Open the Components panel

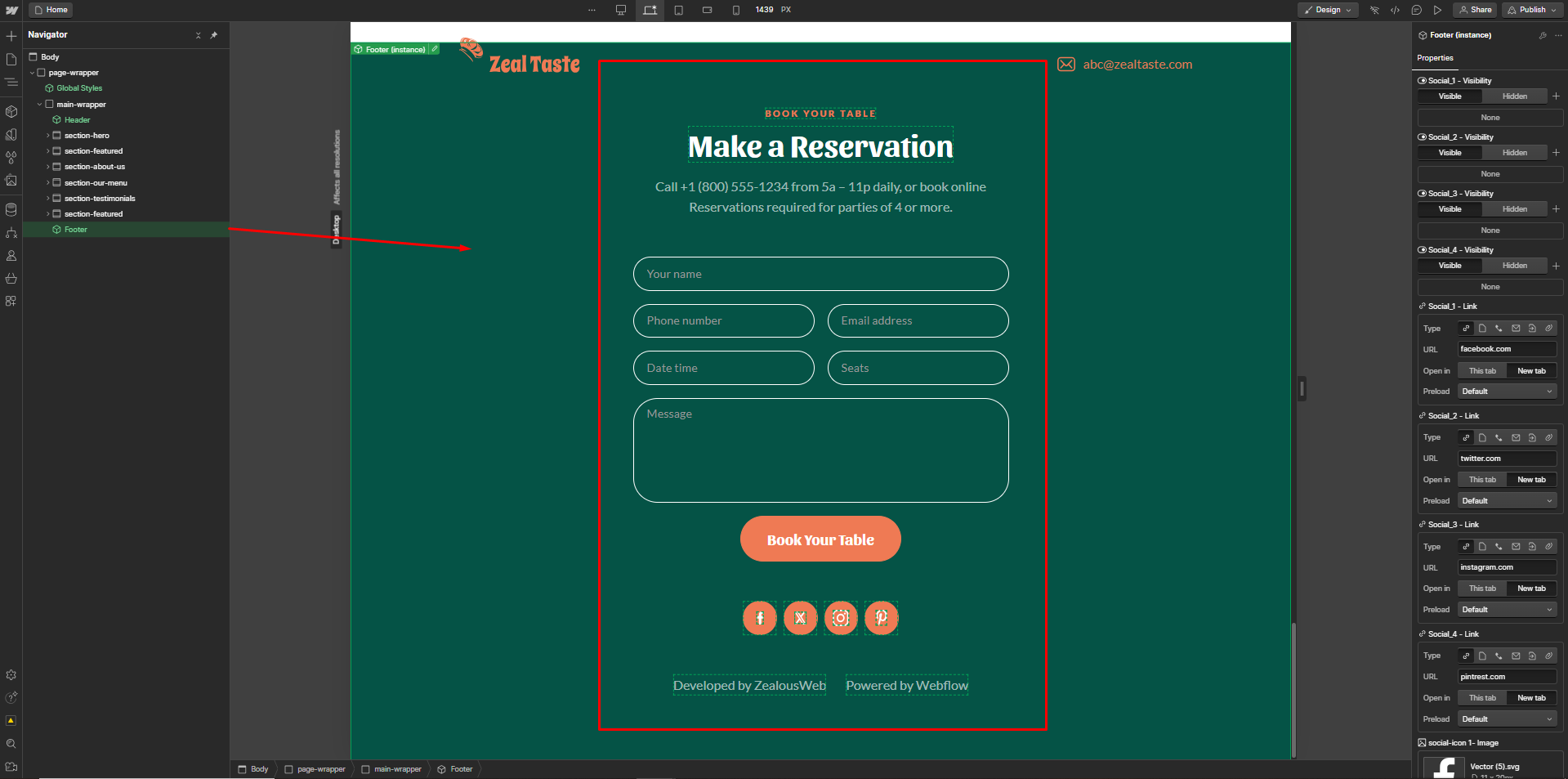(x=11, y=112)
